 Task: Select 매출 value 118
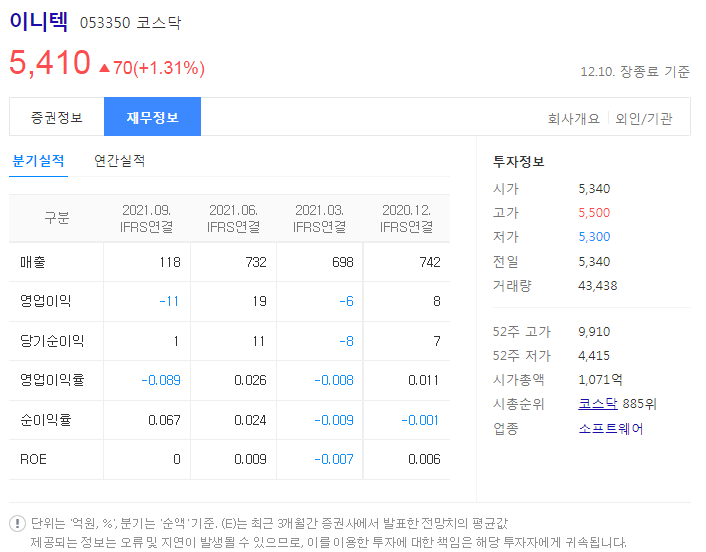point(170,262)
